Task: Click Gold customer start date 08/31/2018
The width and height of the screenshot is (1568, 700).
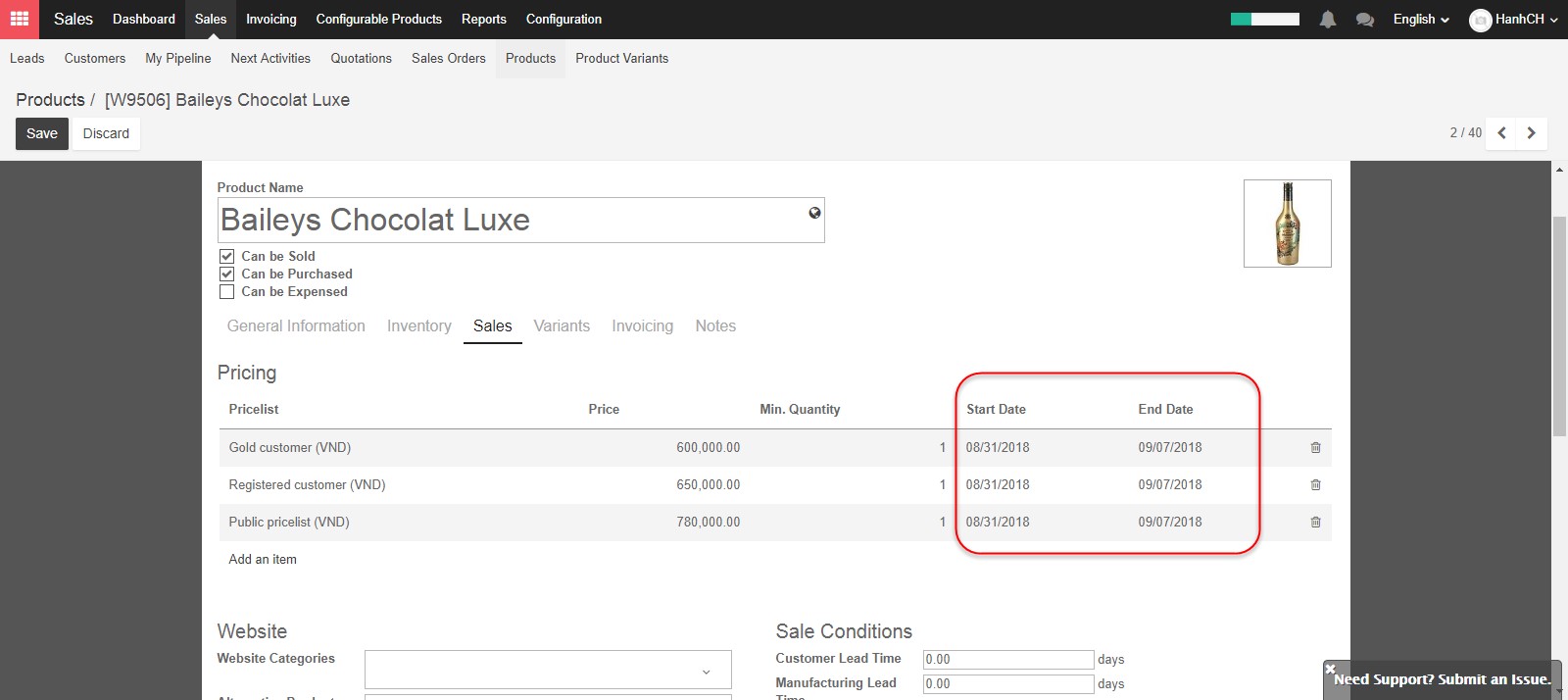Action: [x=998, y=448]
